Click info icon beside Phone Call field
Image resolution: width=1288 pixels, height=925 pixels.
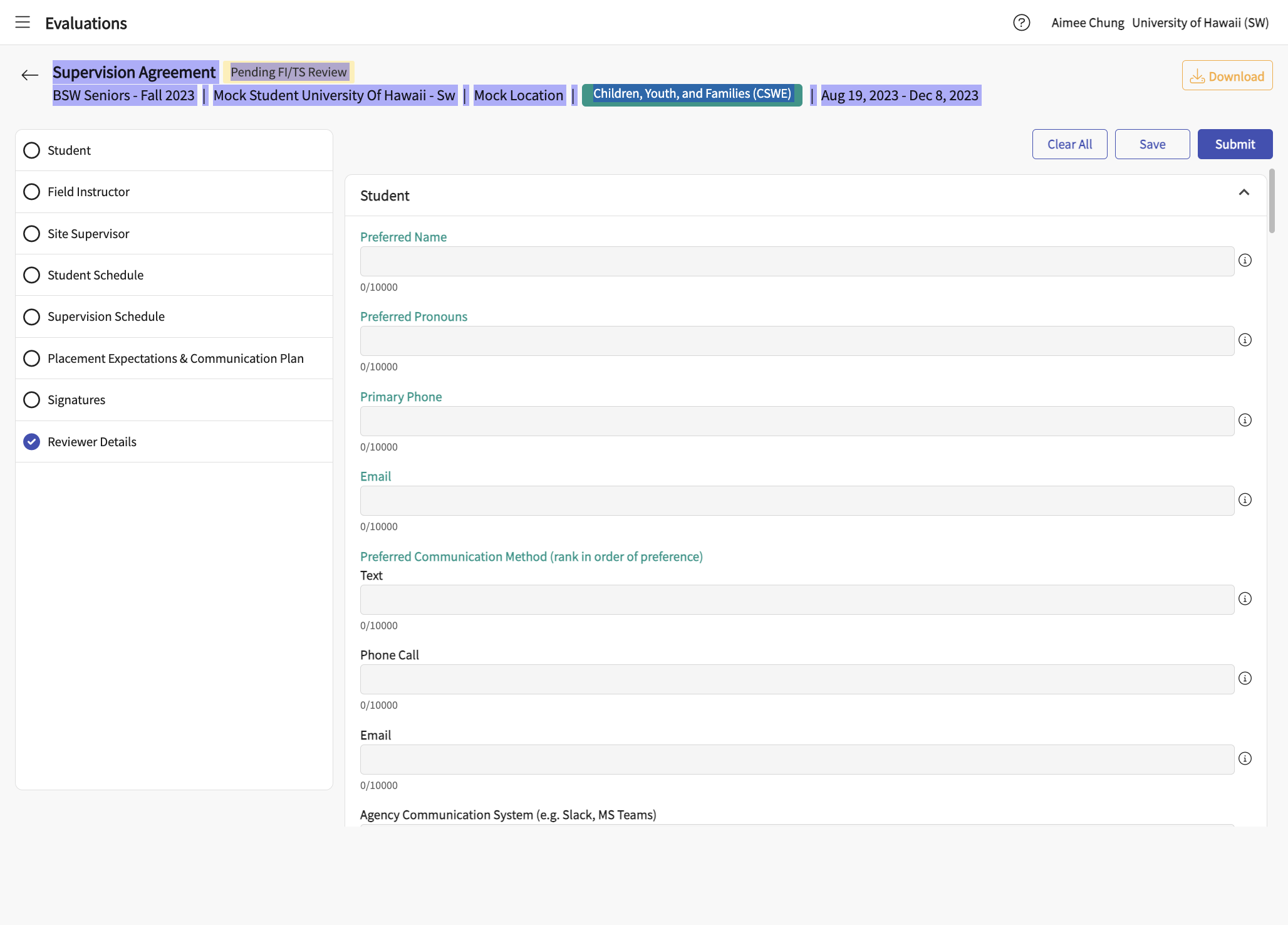coord(1245,678)
